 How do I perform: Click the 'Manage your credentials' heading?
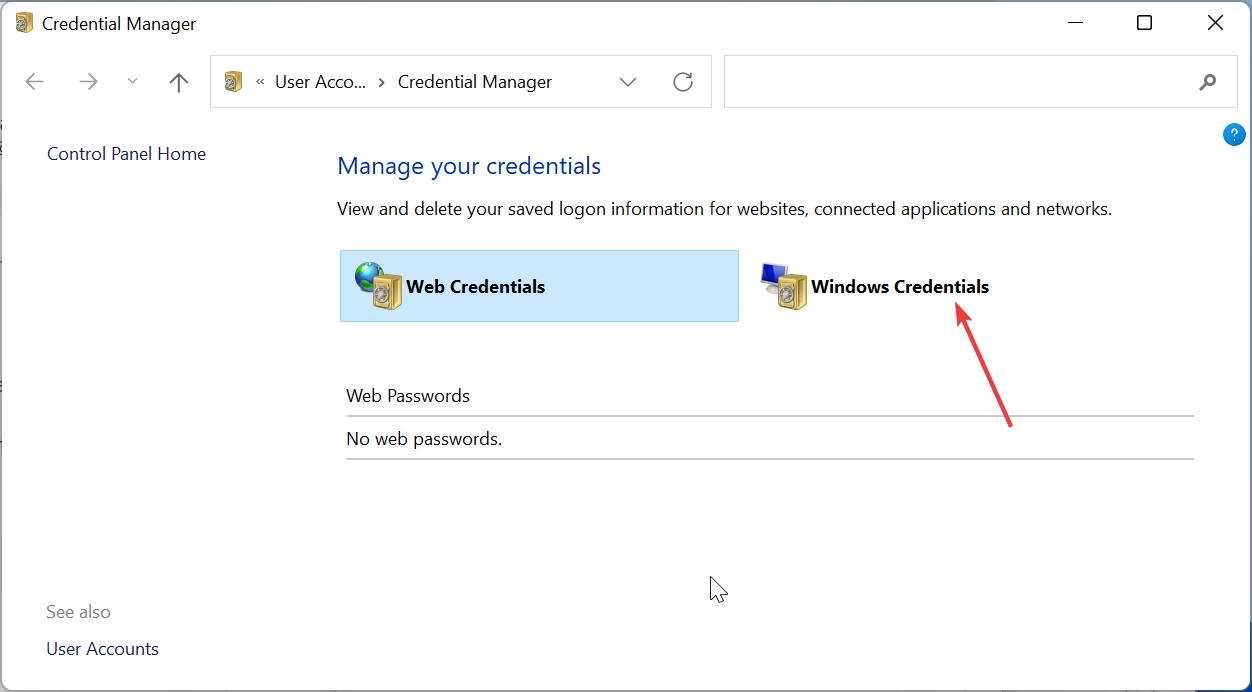tap(469, 166)
